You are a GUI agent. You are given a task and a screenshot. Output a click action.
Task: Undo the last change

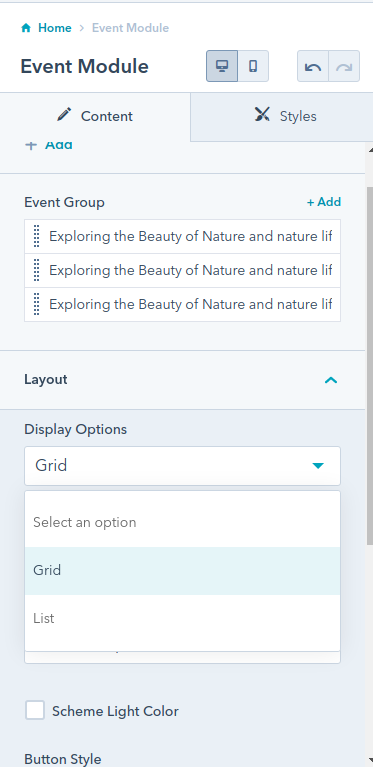pos(313,66)
